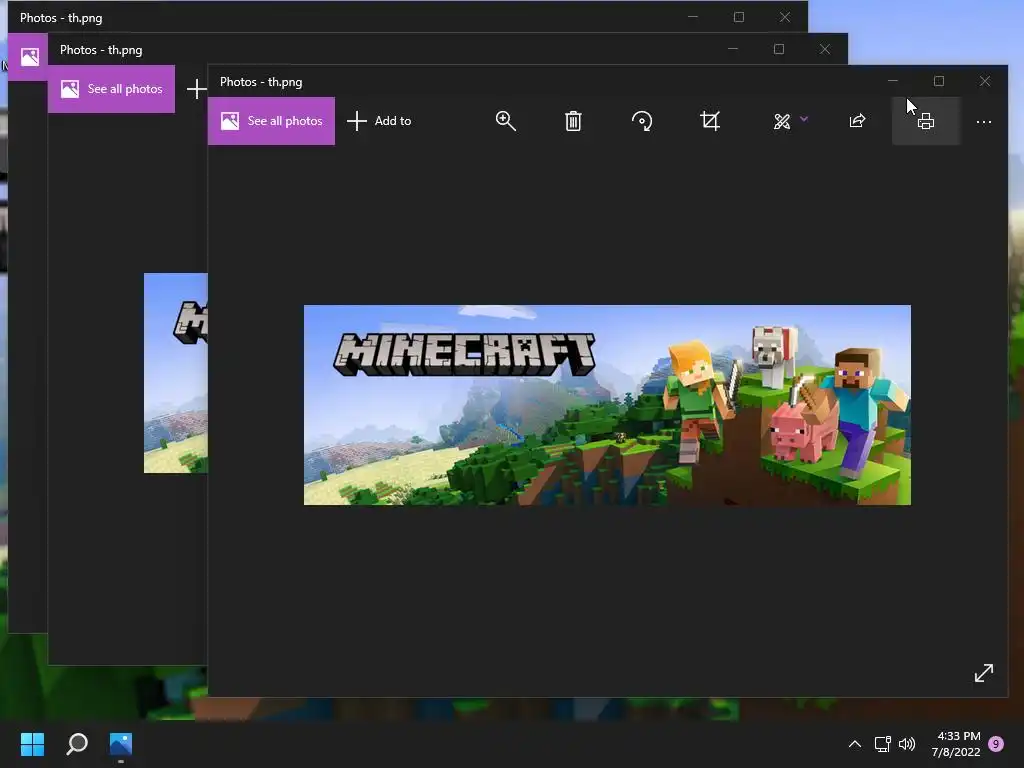Click the plus icon in middle Photos window
1024x768 pixels.
tap(197, 89)
